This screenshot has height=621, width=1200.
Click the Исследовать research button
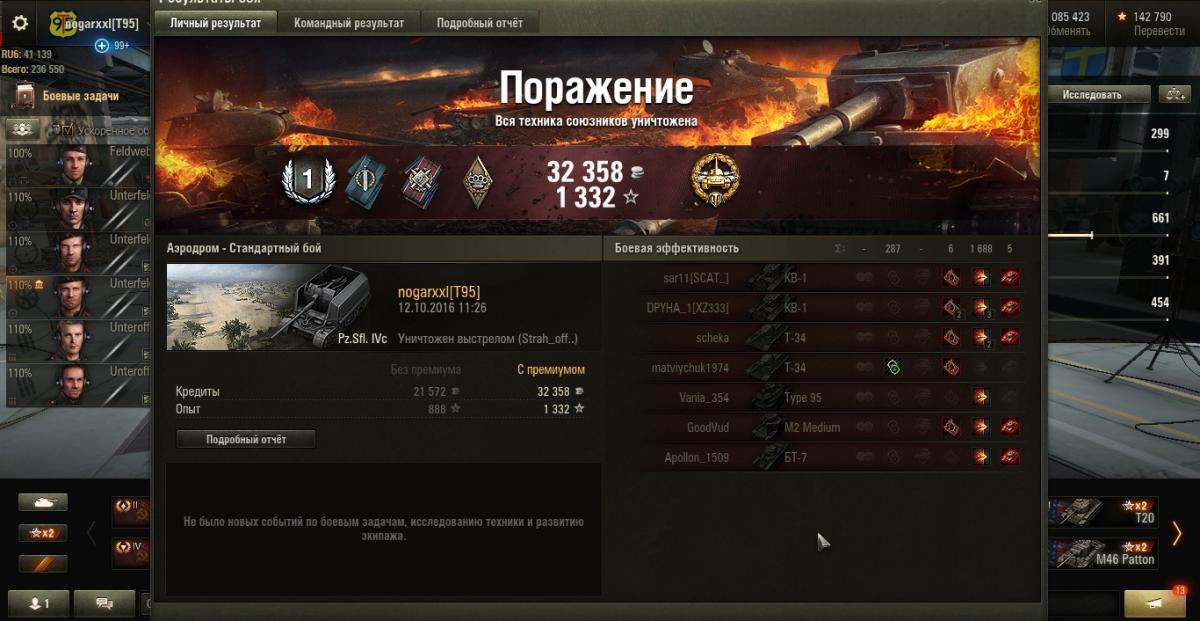pyautogui.click(x=1092, y=95)
